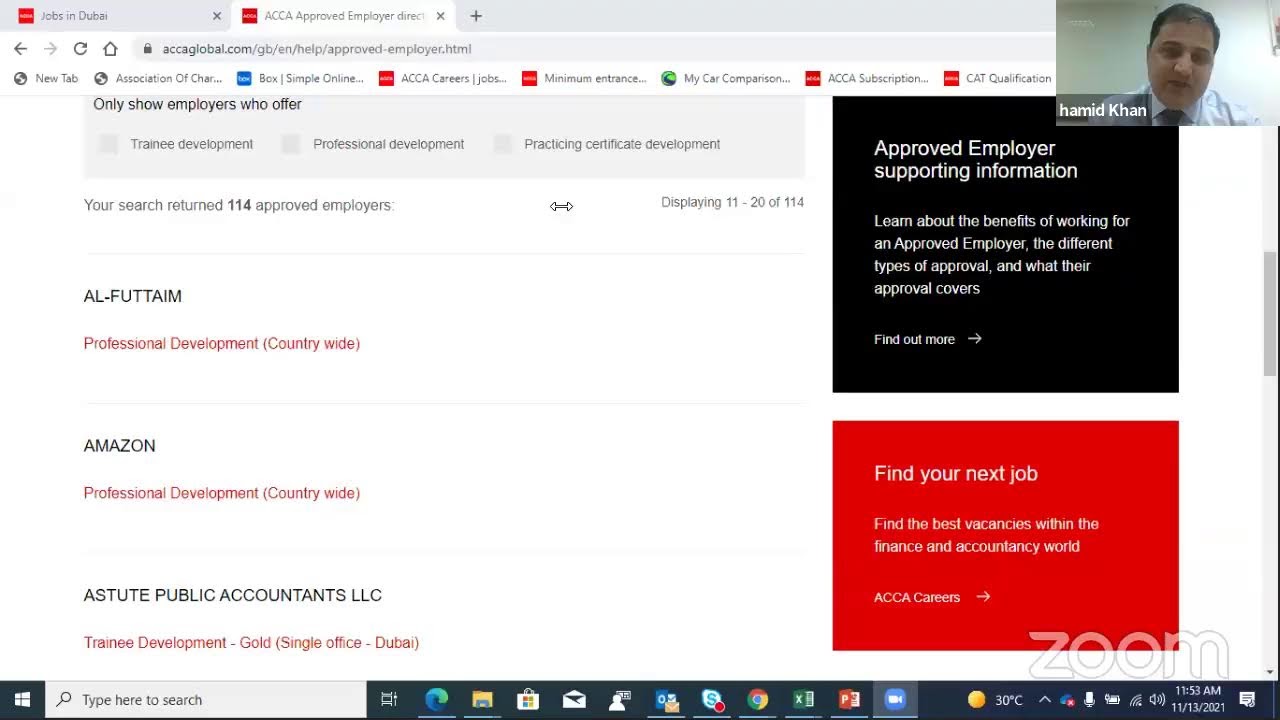Open notification center icon
This screenshot has height=720, width=1280.
tap(1247, 699)
